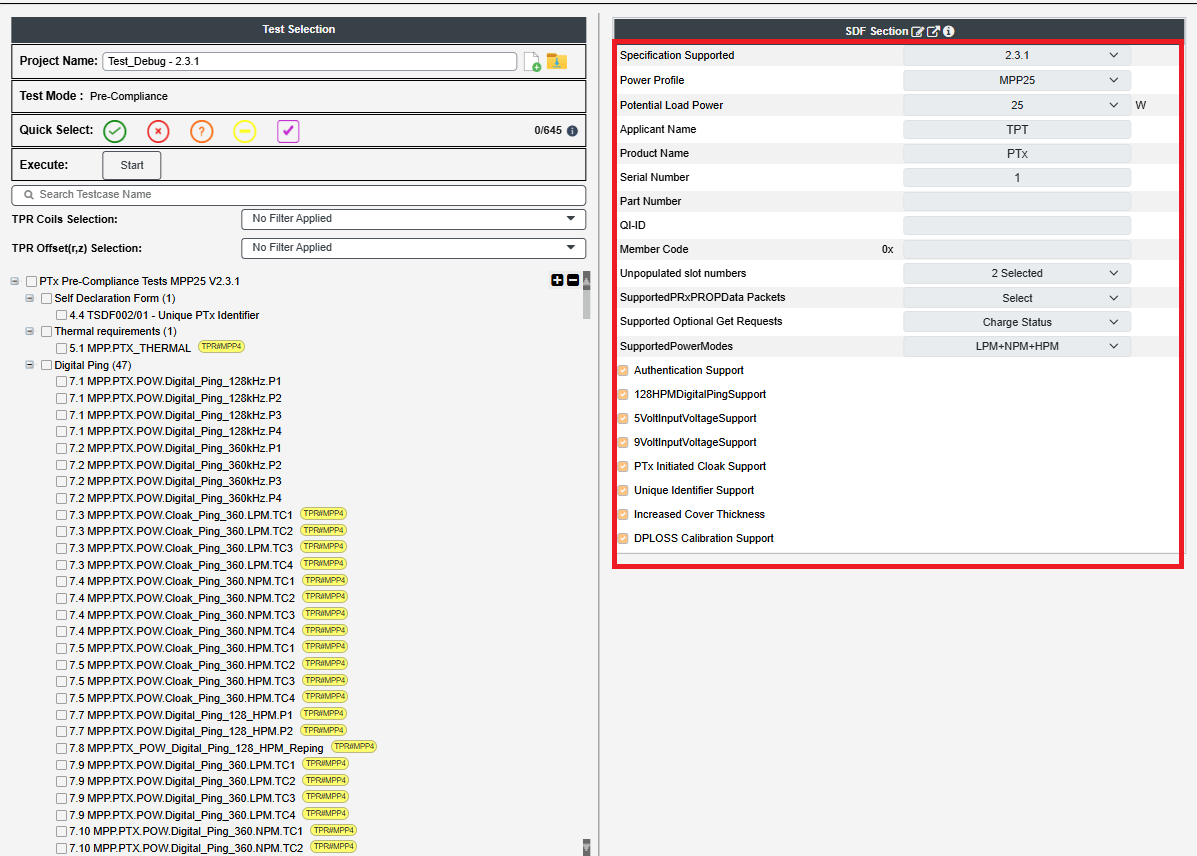Open SupportedPowerModes dropdown
Screen dimensions: 1197x856
[x=1017, y=347]
